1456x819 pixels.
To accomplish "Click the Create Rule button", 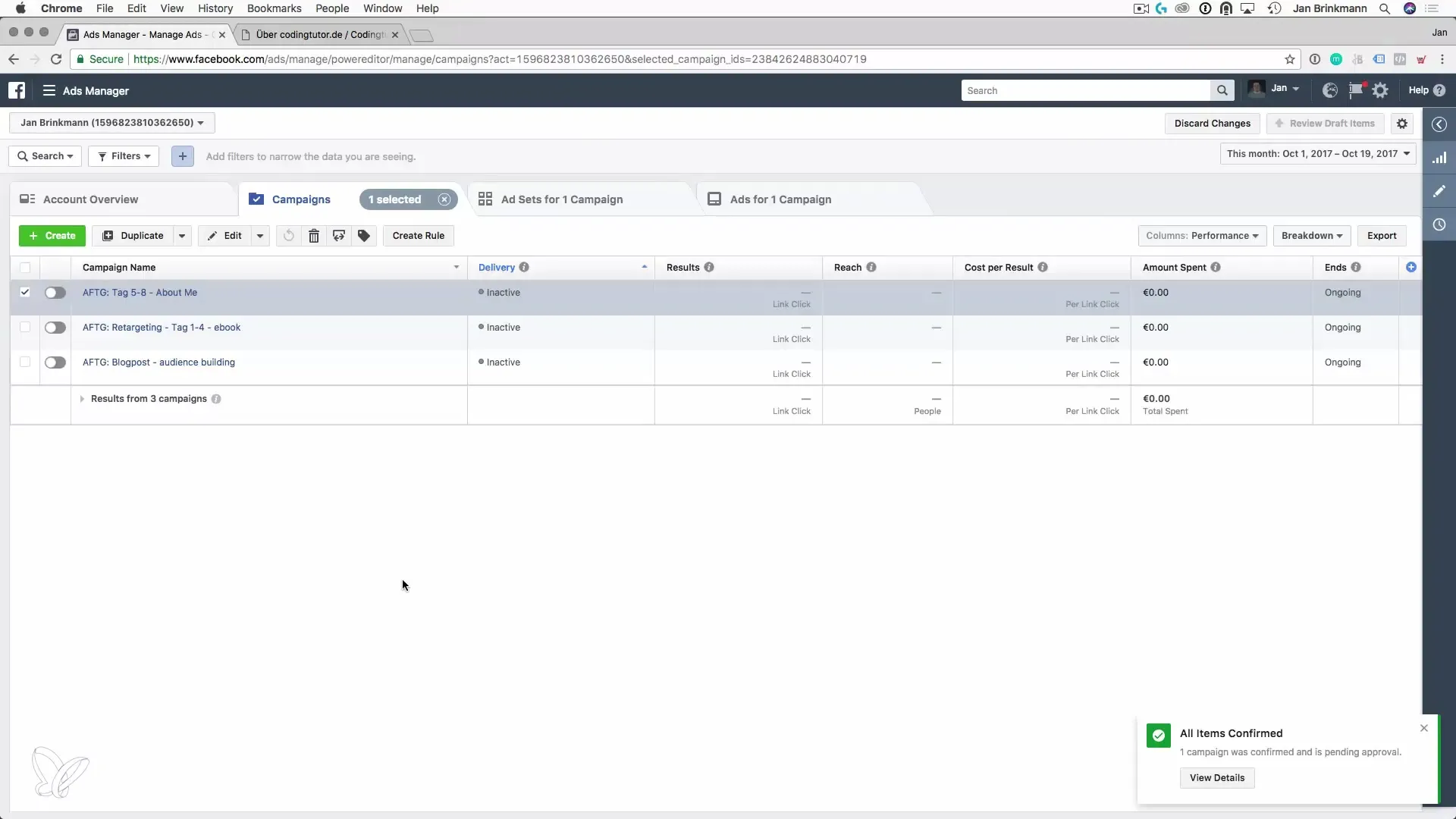I will [419, 236].
